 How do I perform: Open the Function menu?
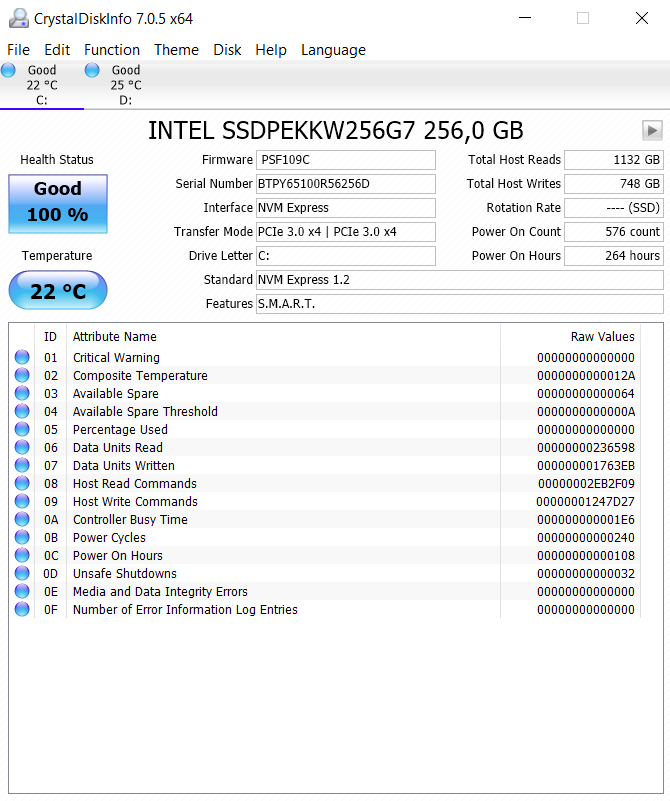112,50
